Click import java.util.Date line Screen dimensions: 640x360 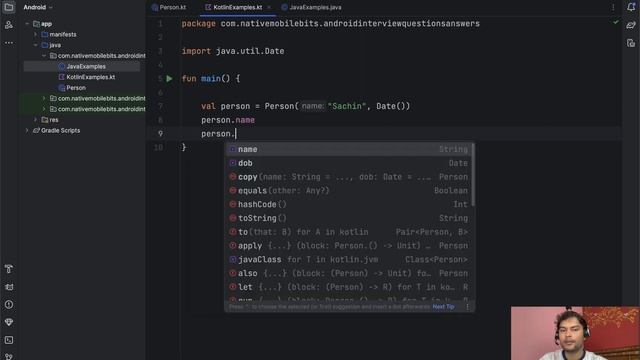pos(233,51)
